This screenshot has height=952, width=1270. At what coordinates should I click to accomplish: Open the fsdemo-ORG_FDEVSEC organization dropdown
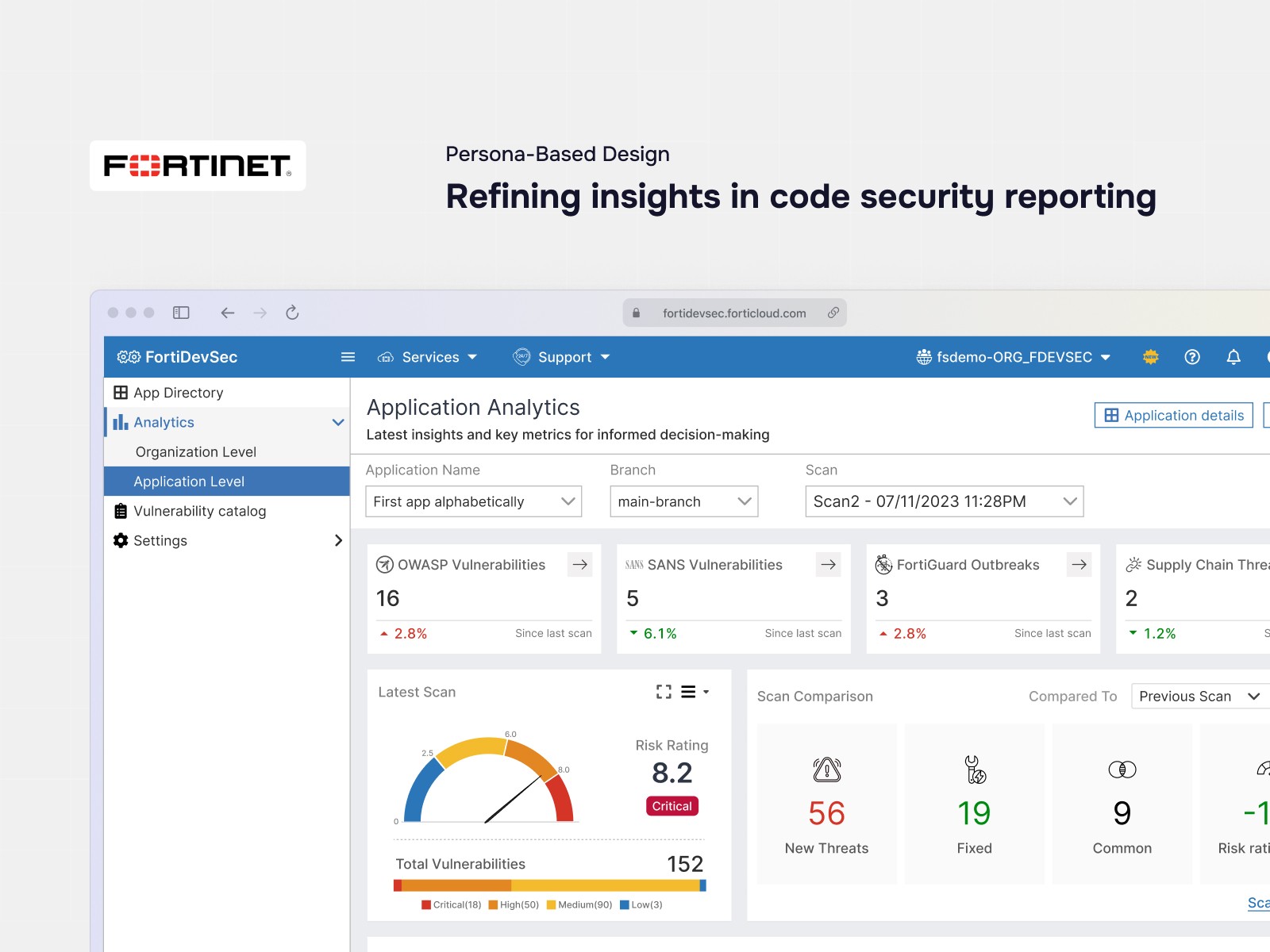[x=1014, y=357]
